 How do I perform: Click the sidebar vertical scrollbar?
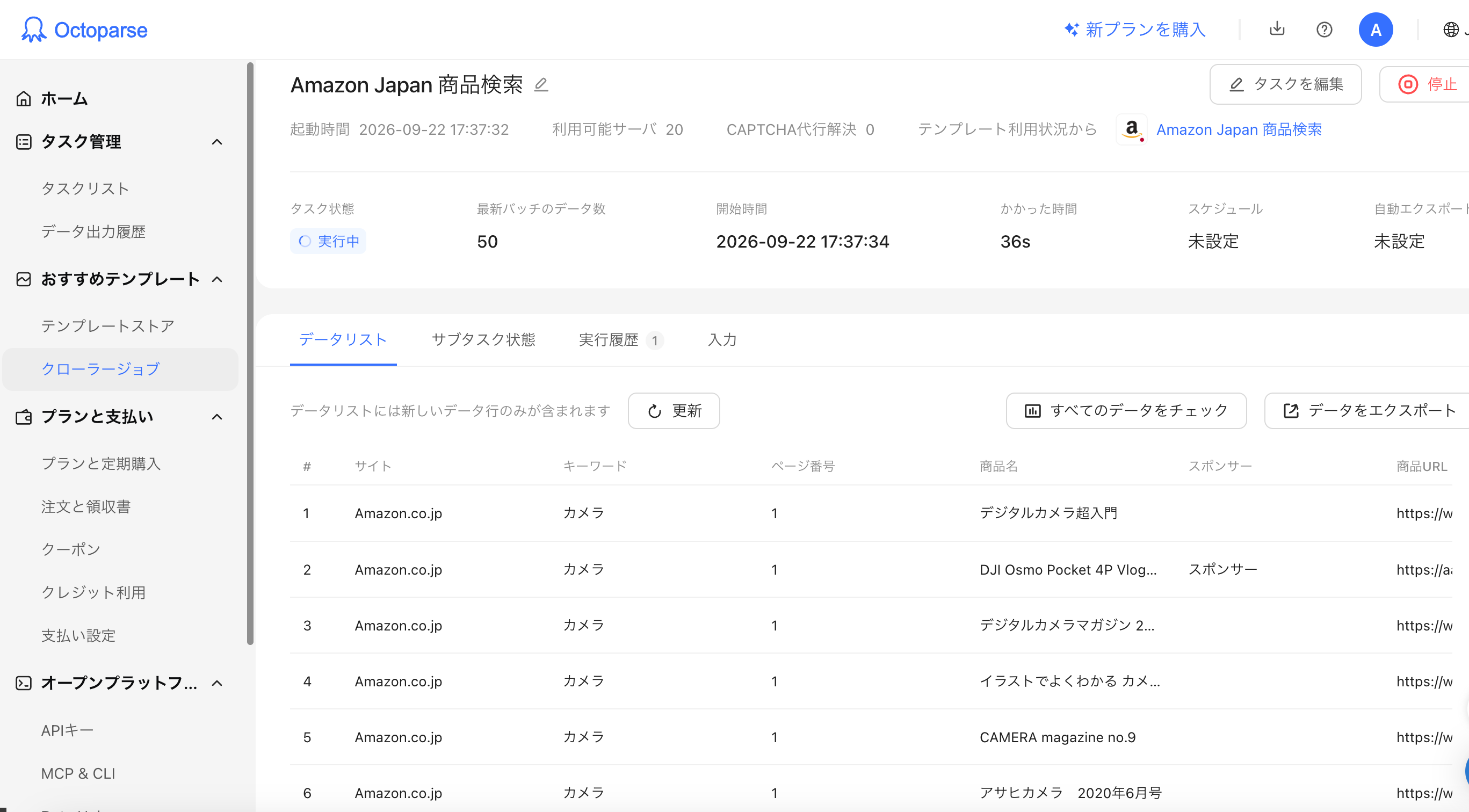(x=250, y=353)
